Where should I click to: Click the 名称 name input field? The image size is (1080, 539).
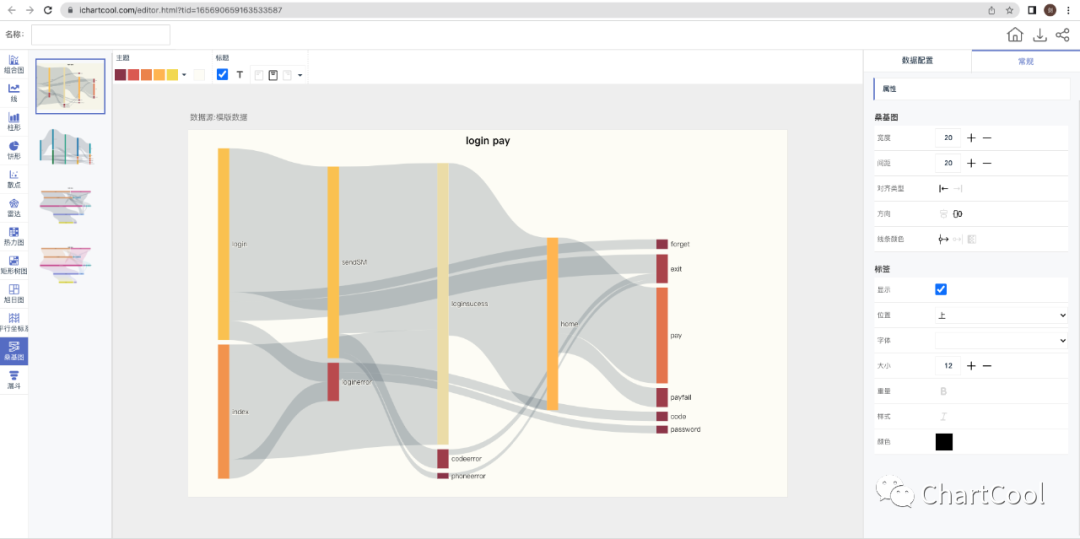100,35
